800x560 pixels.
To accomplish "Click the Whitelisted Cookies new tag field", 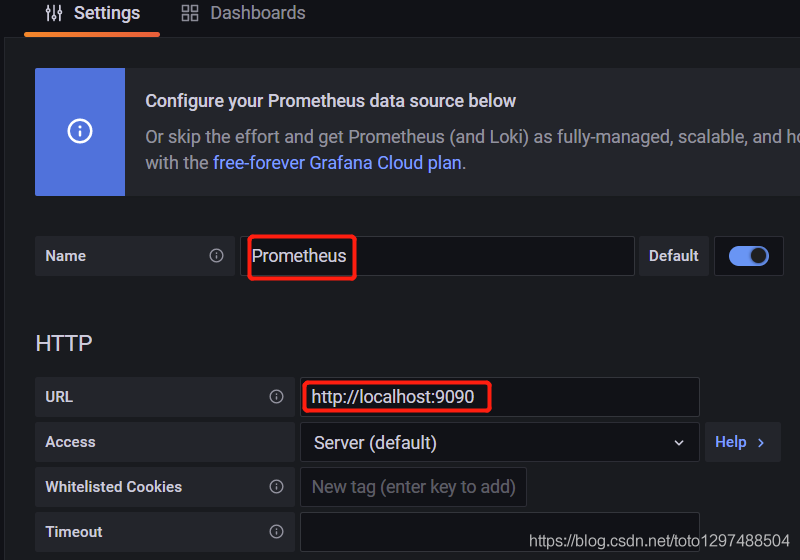I will pyautogui.click(x=413, y=487).
